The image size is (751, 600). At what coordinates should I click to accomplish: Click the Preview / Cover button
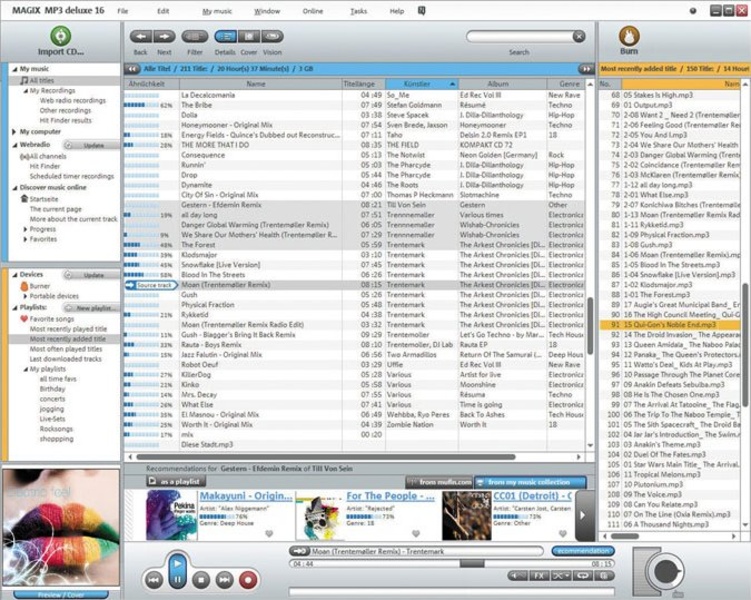[x=60, y=595]
